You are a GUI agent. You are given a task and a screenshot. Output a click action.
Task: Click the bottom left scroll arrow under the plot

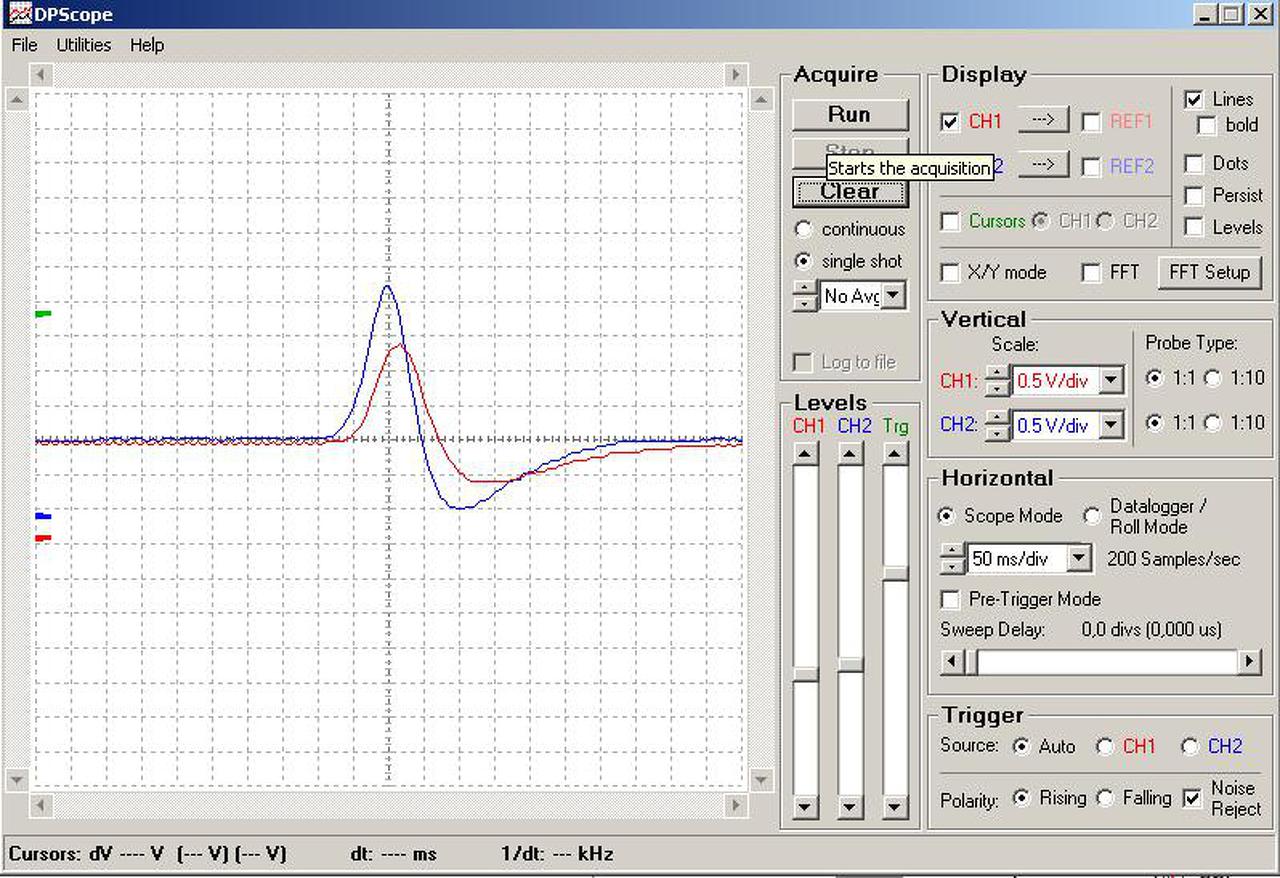41,804
